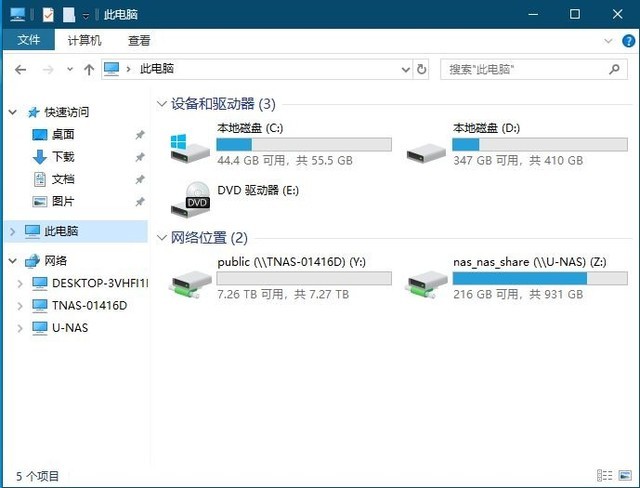Open 下载 in quick access

coord(63,156)
